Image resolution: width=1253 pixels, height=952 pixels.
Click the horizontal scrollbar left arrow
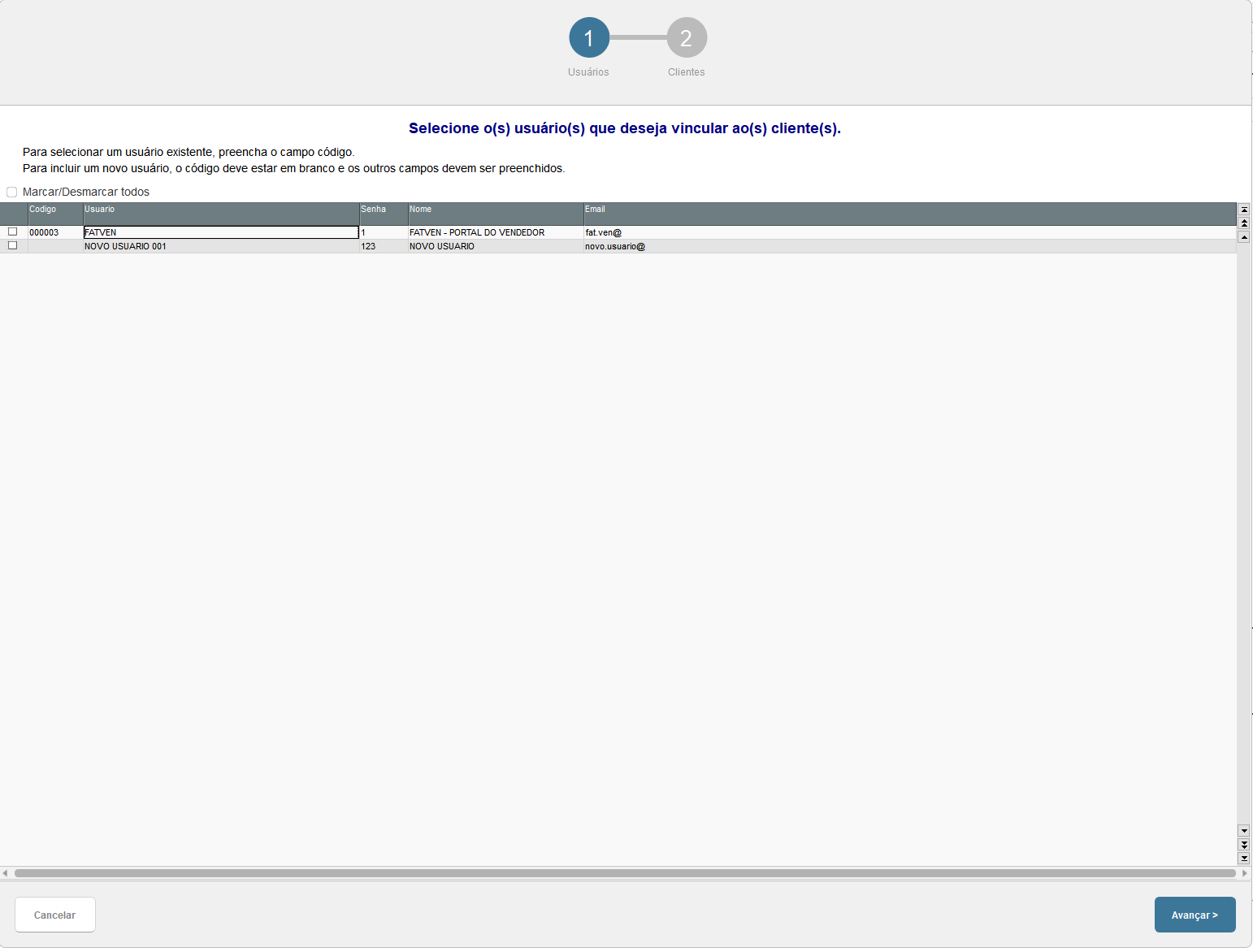(6, 873)
